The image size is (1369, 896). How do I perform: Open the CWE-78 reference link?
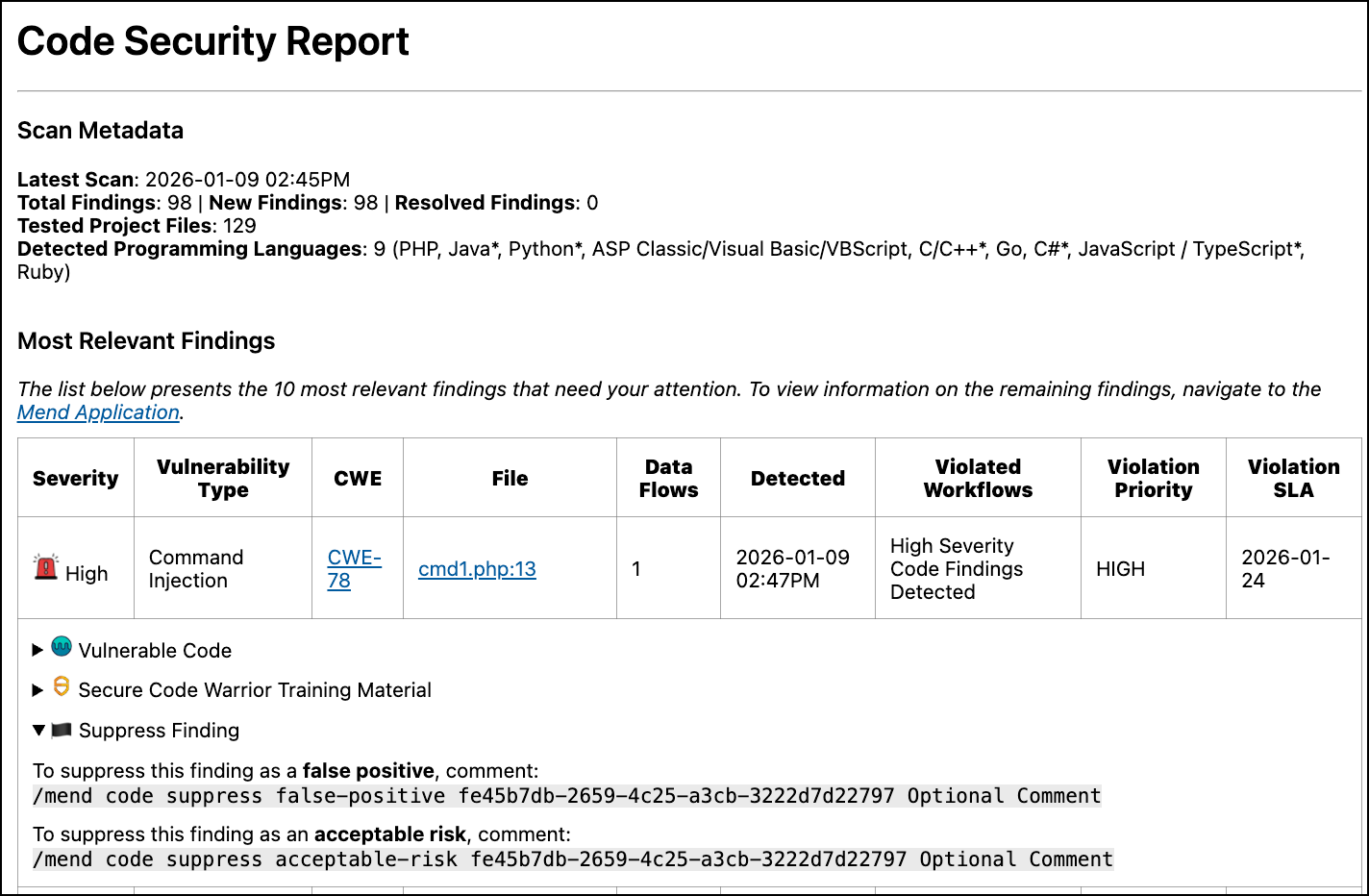[x=354, y=569]
